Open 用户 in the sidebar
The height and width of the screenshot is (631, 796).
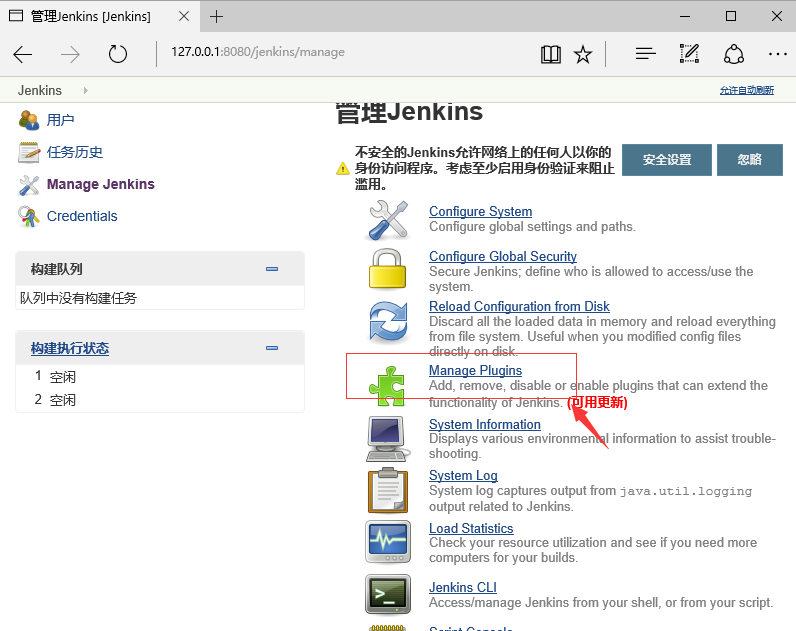(x=60, y=120)
